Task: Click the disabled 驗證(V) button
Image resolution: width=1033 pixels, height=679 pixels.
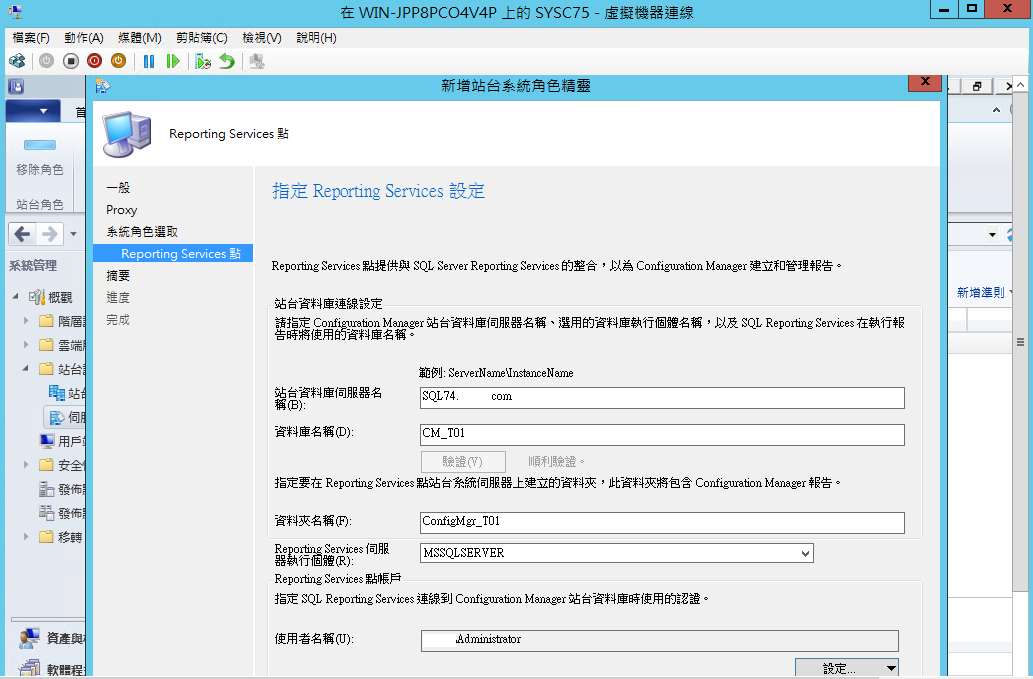Action: 463,462
